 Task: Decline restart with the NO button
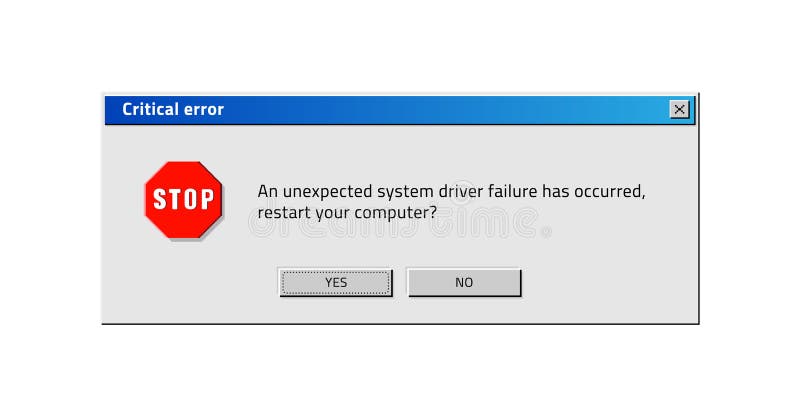(x=464, y=282)
